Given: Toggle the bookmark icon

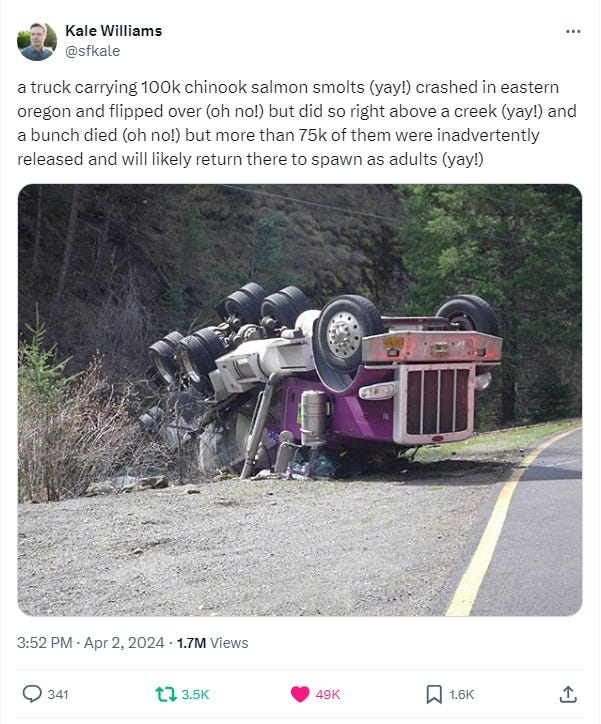Looking at the screenshot, I should tap(433, 694).
